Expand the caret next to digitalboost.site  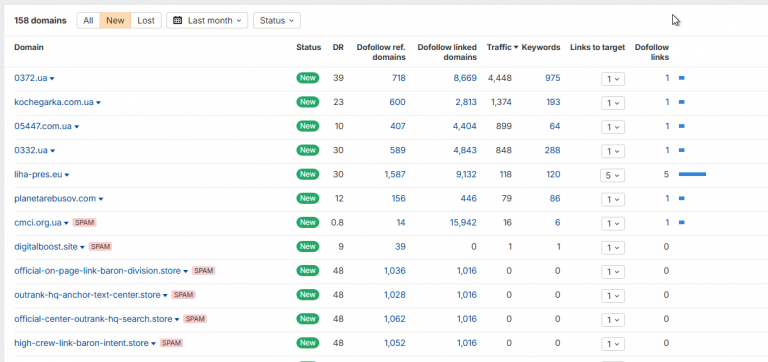82,247
